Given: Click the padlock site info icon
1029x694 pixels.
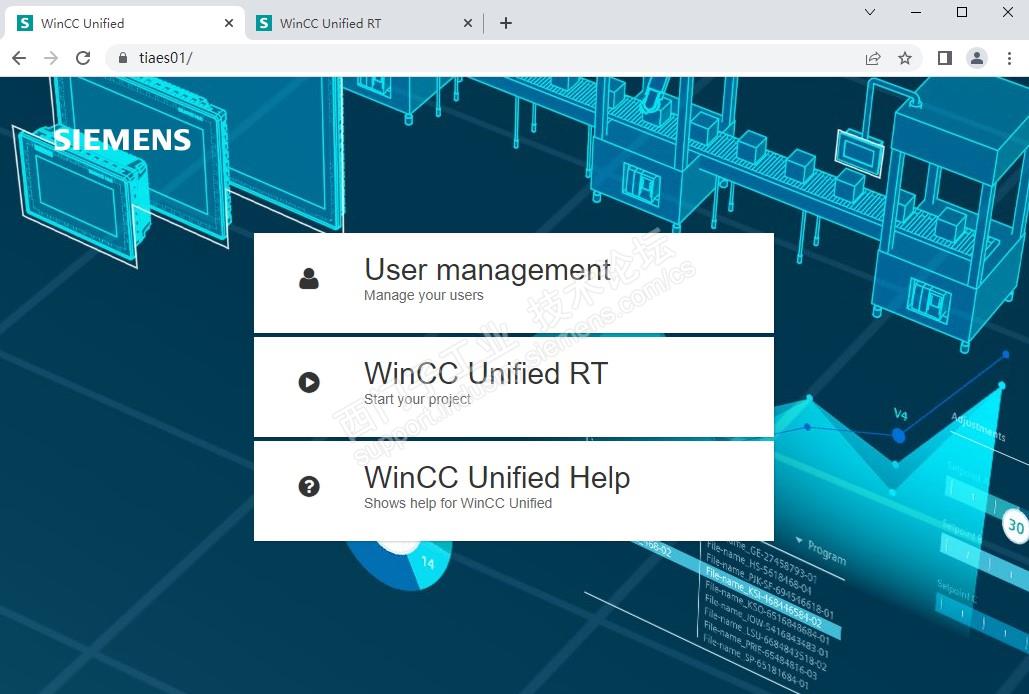Looking at the screenshot, I should pos(123,58).
